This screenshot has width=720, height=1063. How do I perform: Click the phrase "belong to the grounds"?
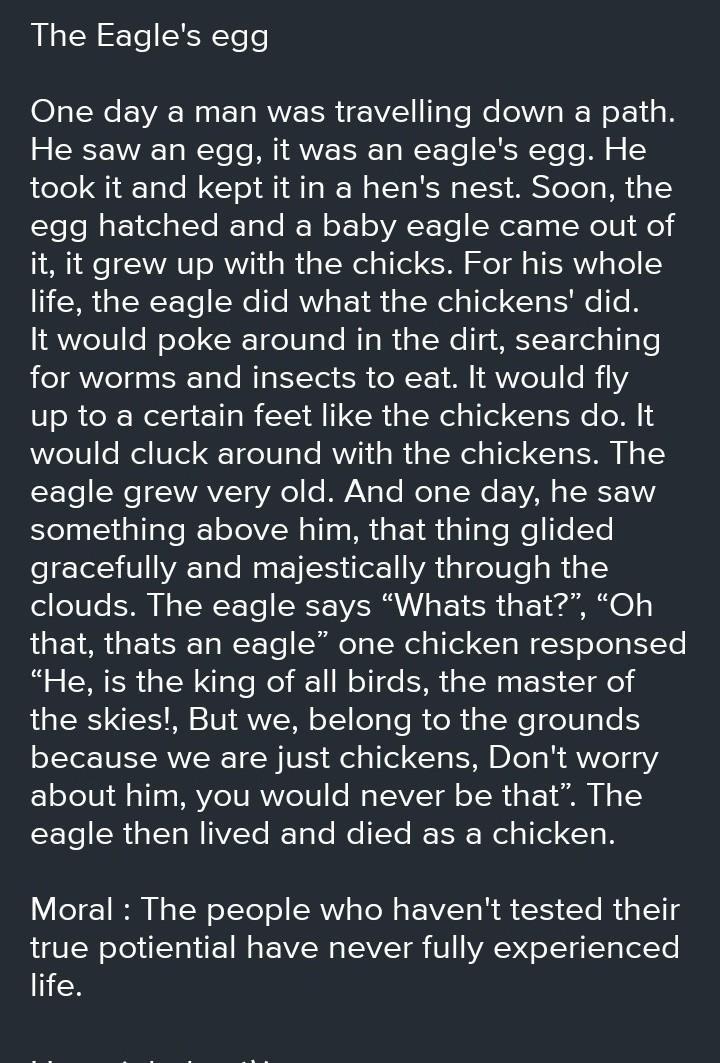[x=474, y=719]
